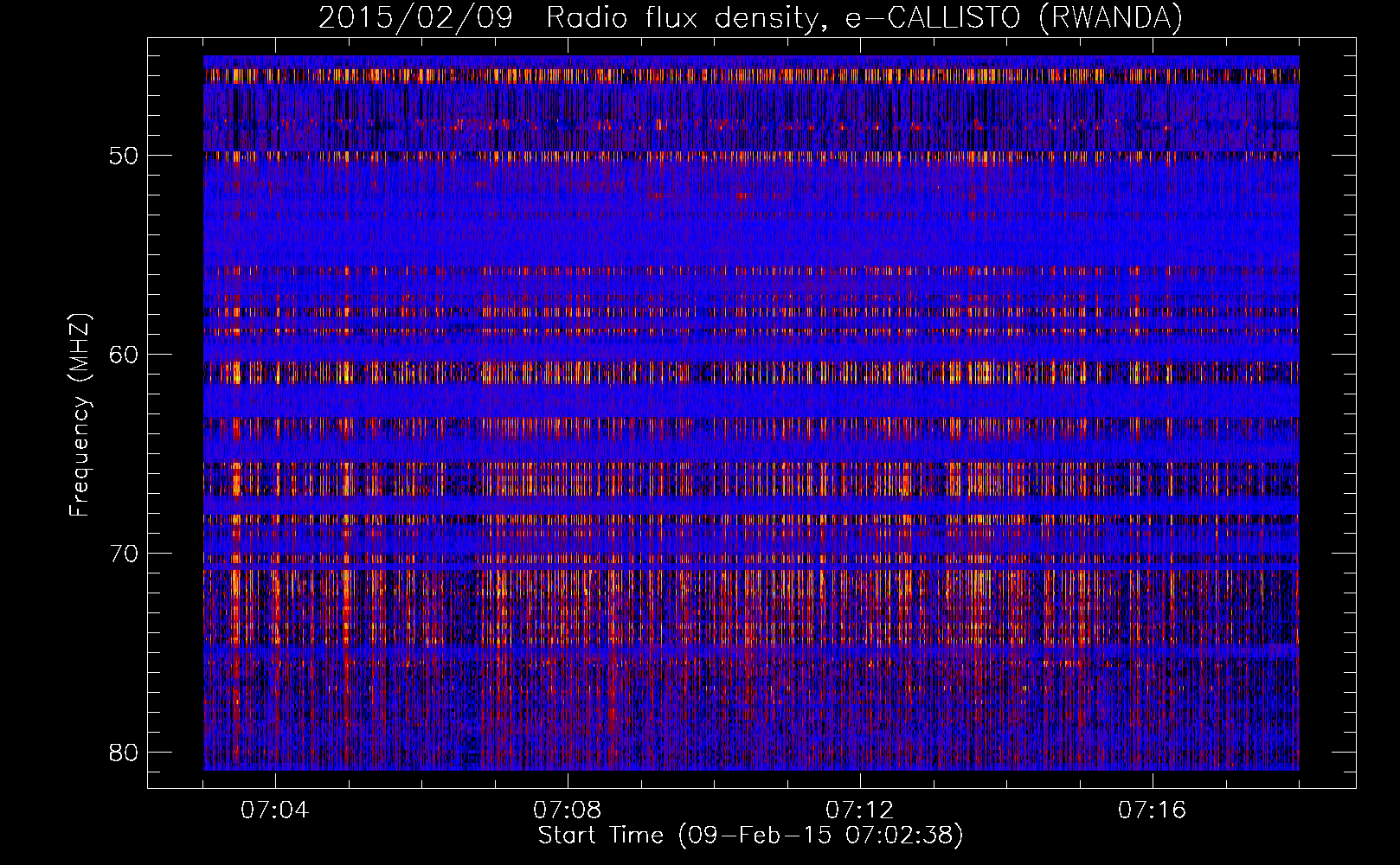
Task: Click the 07:04 time tick label
Action: click(275, 811)
